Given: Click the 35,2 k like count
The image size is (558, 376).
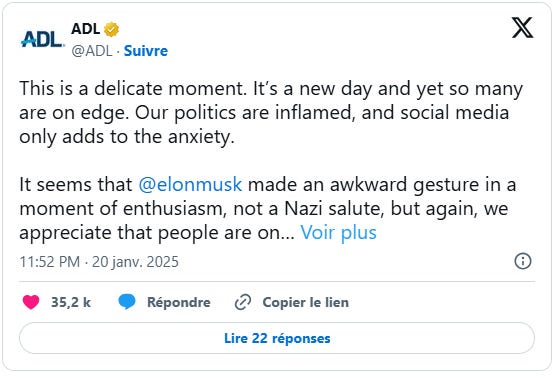Looking at the screenshot, I should 71,302.
